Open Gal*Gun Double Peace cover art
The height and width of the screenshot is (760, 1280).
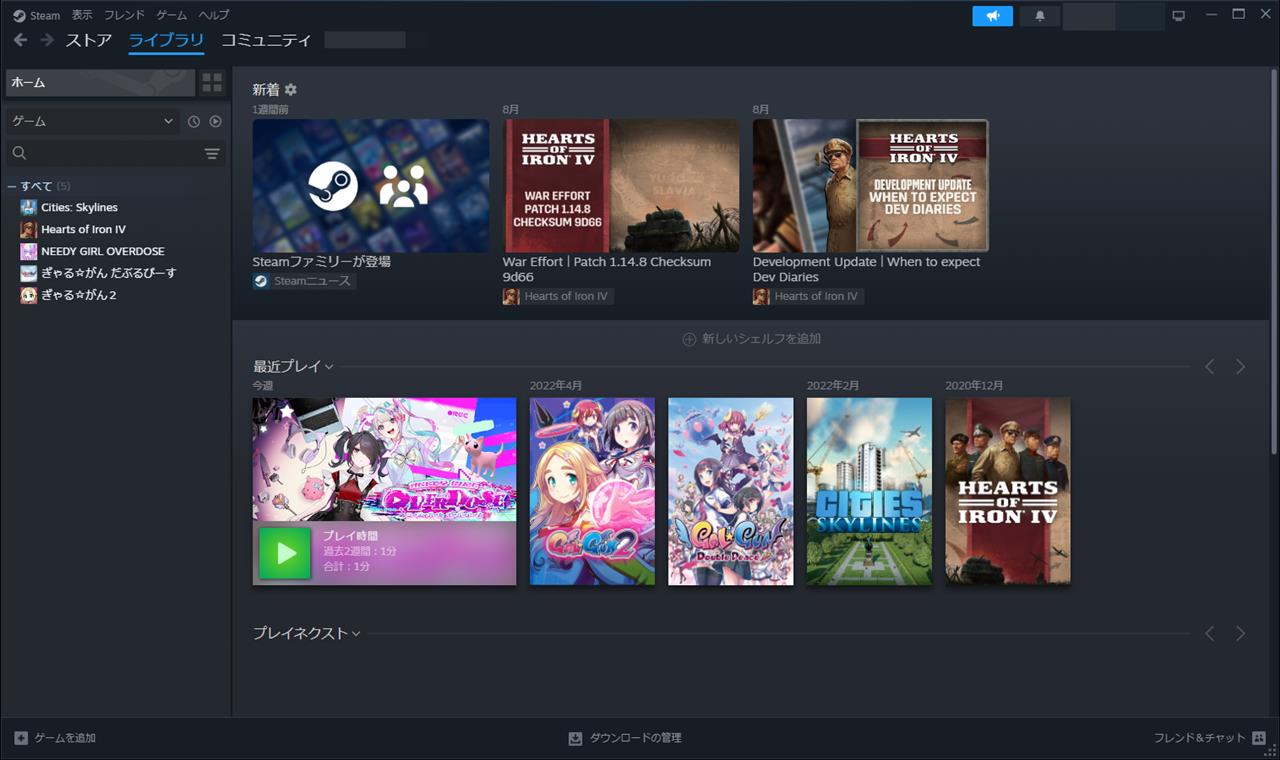731,491
